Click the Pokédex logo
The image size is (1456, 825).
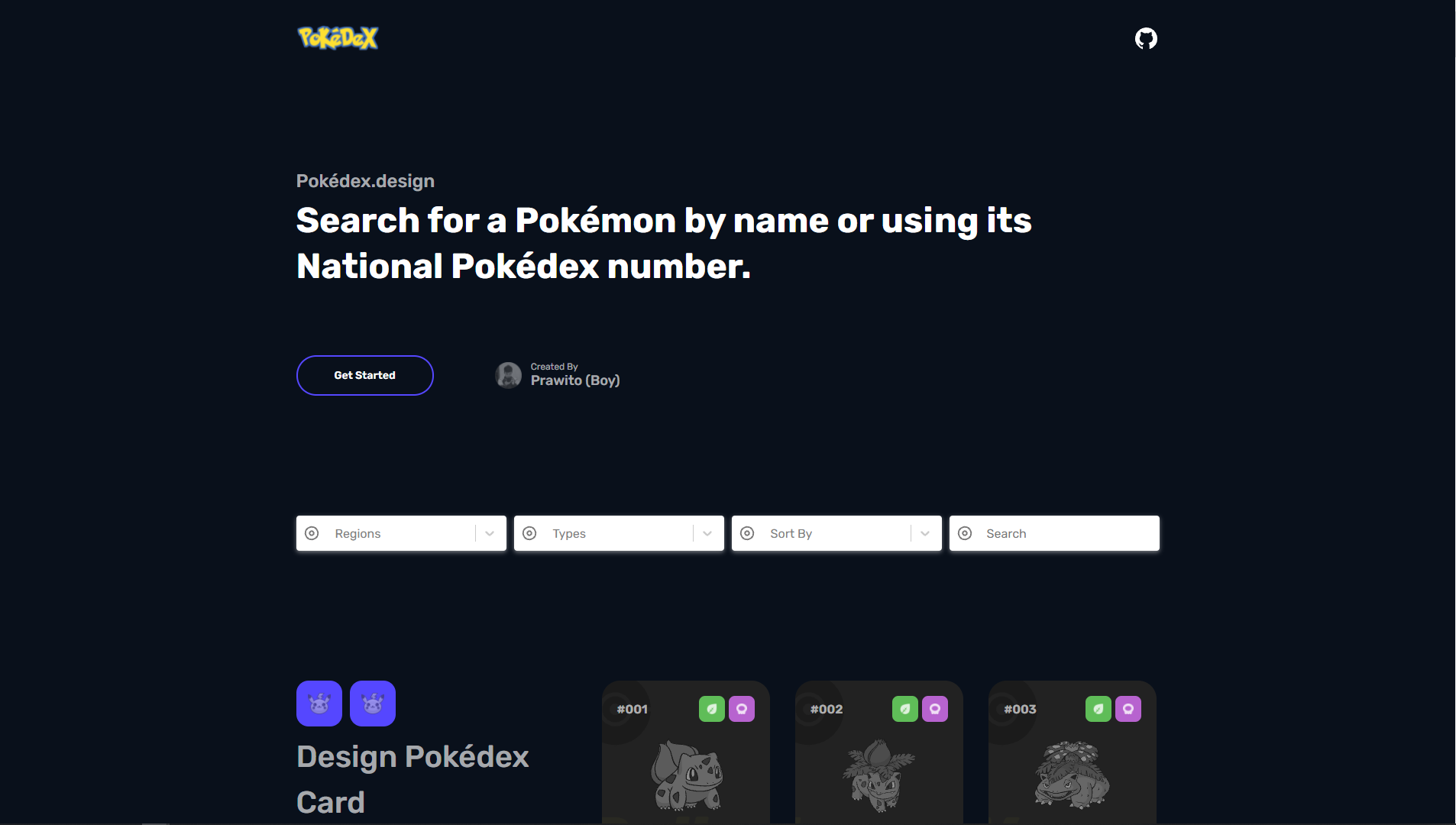coord(337,37)
